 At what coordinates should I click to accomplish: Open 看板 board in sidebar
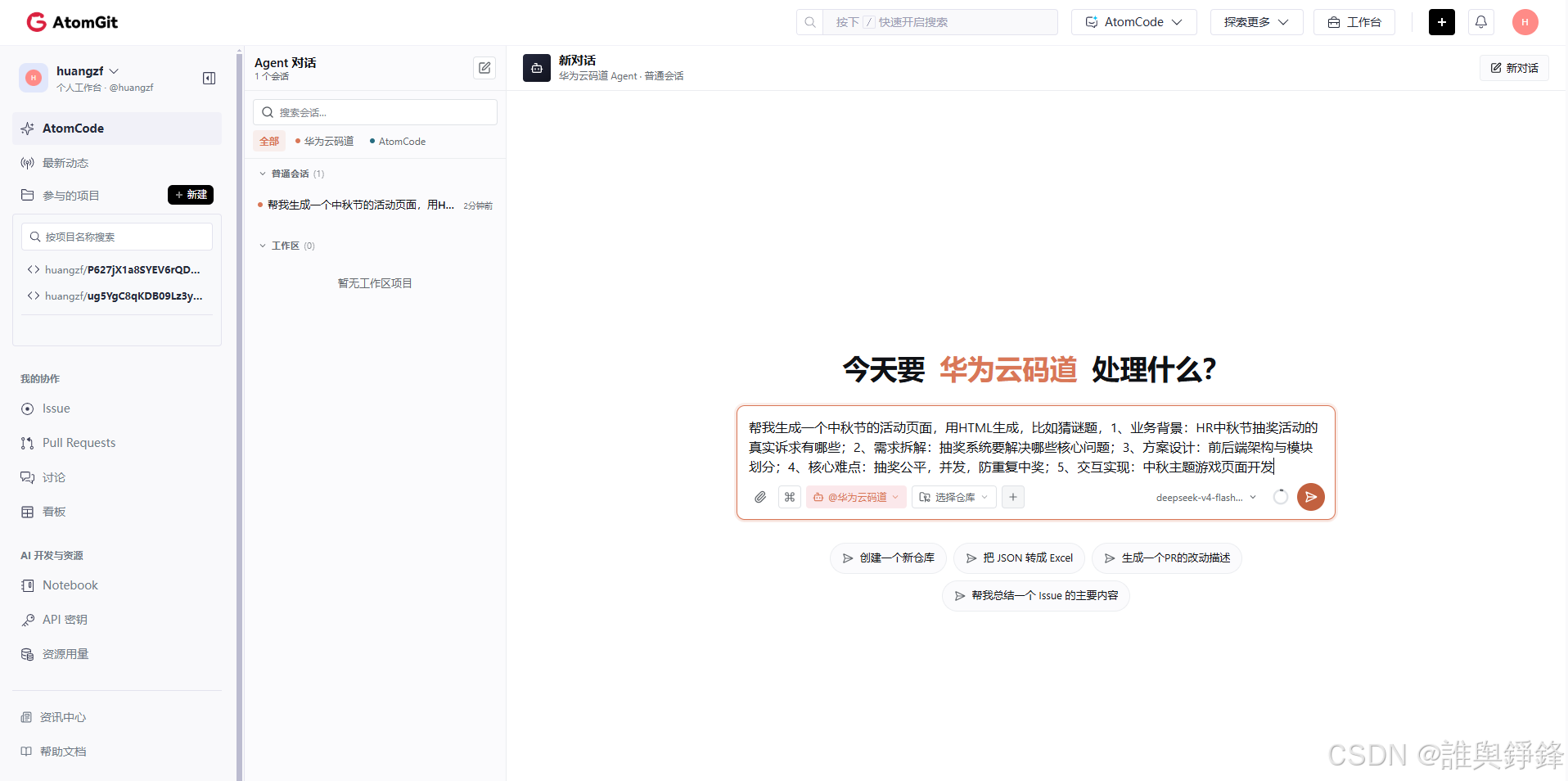pyautogui.click(x=117, y=512)
